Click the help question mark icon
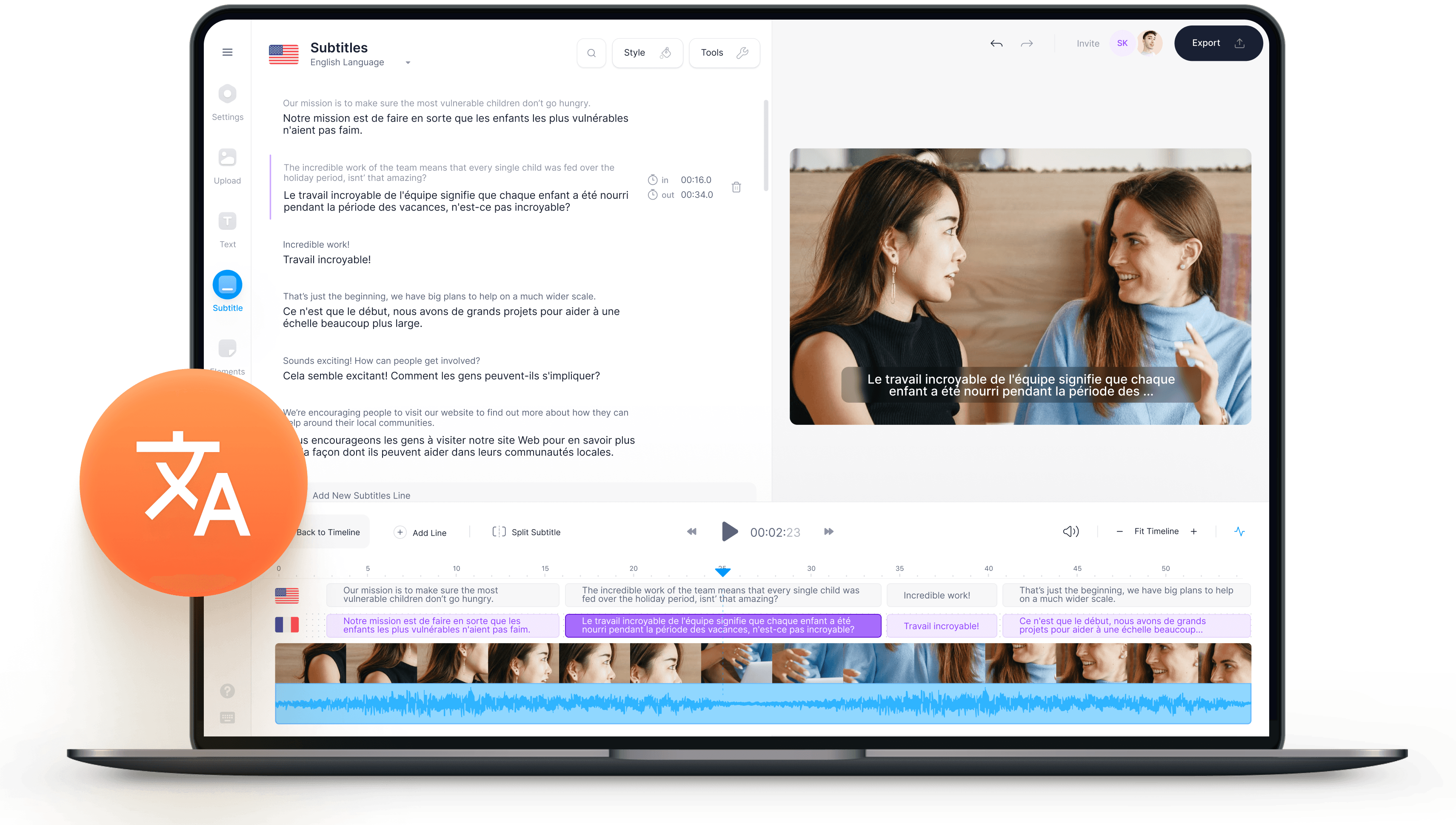This screenshot has height=825, width=1456. 227,691
